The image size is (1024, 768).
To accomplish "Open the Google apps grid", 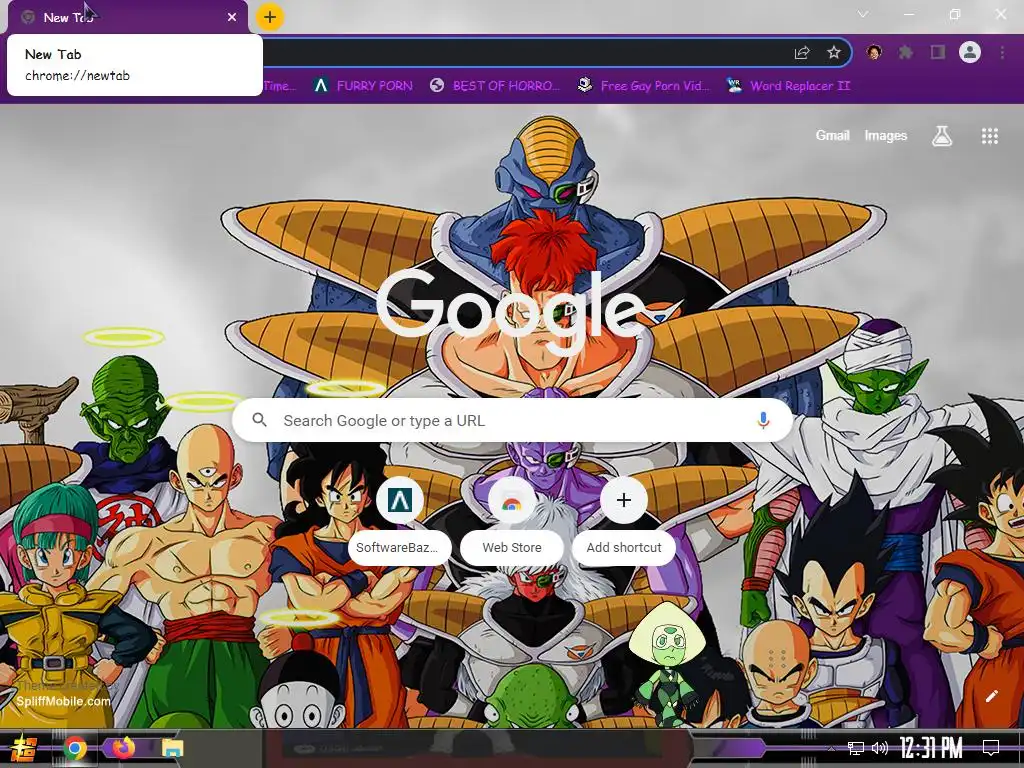I will (x=990, y=136).
